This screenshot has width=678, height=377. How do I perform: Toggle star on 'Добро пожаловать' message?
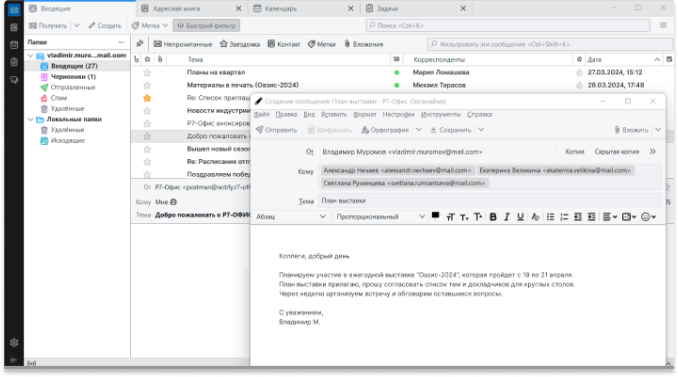pyautogui.click(x=147, y=136)
